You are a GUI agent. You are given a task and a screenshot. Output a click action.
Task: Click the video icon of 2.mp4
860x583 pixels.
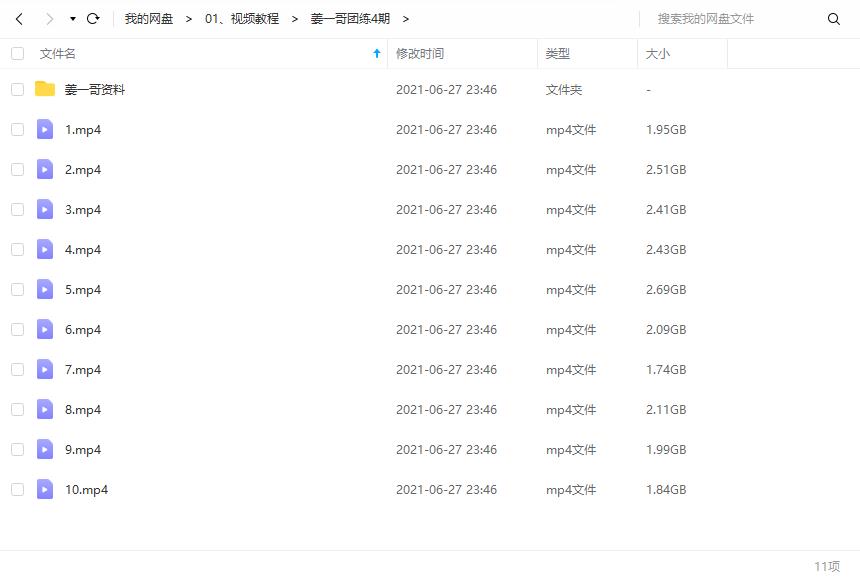45,169
